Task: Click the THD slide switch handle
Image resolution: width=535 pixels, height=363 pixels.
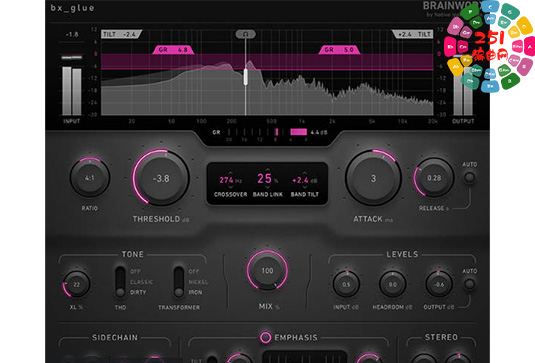Action: [120, 292]
